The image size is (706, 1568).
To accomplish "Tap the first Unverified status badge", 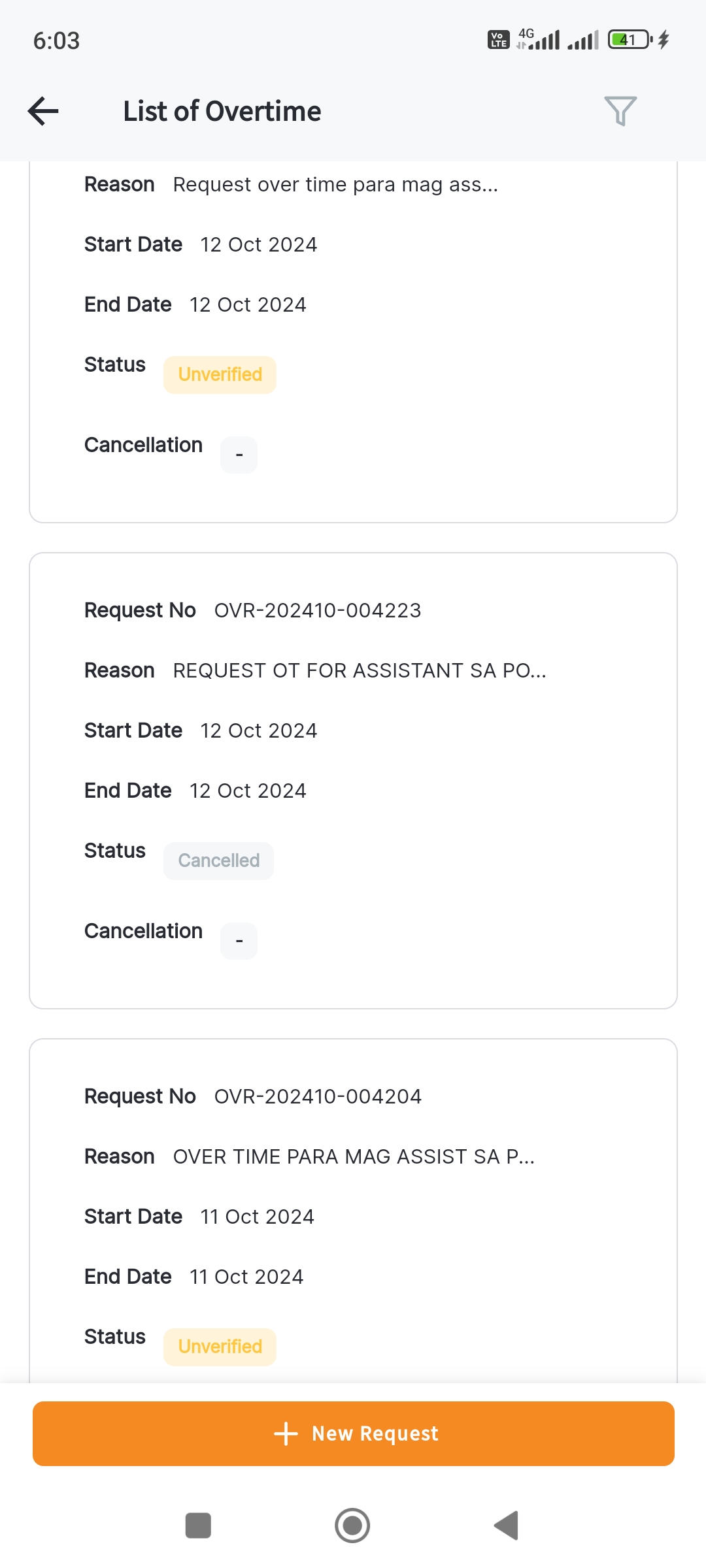I will (x=220, y=374).
